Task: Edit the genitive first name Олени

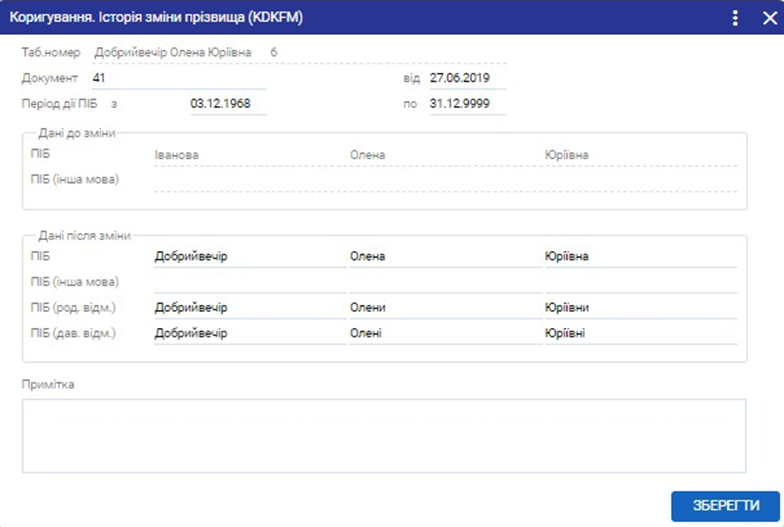Action: click(443, 308)
